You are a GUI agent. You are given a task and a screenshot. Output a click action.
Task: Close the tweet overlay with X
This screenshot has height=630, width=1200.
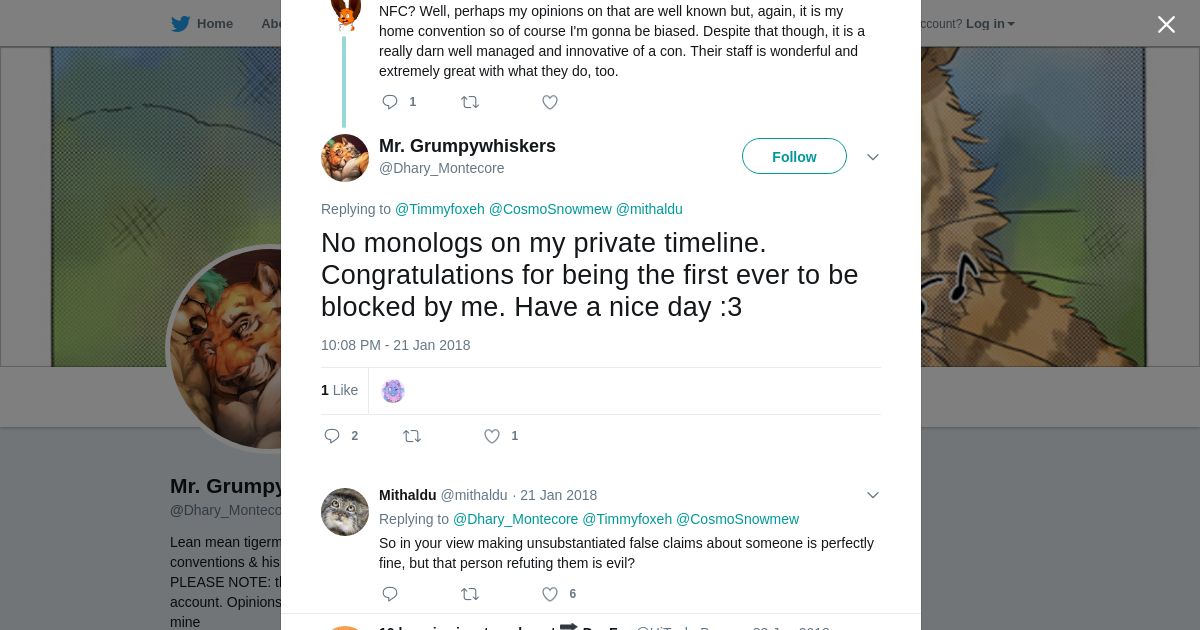1166,25
